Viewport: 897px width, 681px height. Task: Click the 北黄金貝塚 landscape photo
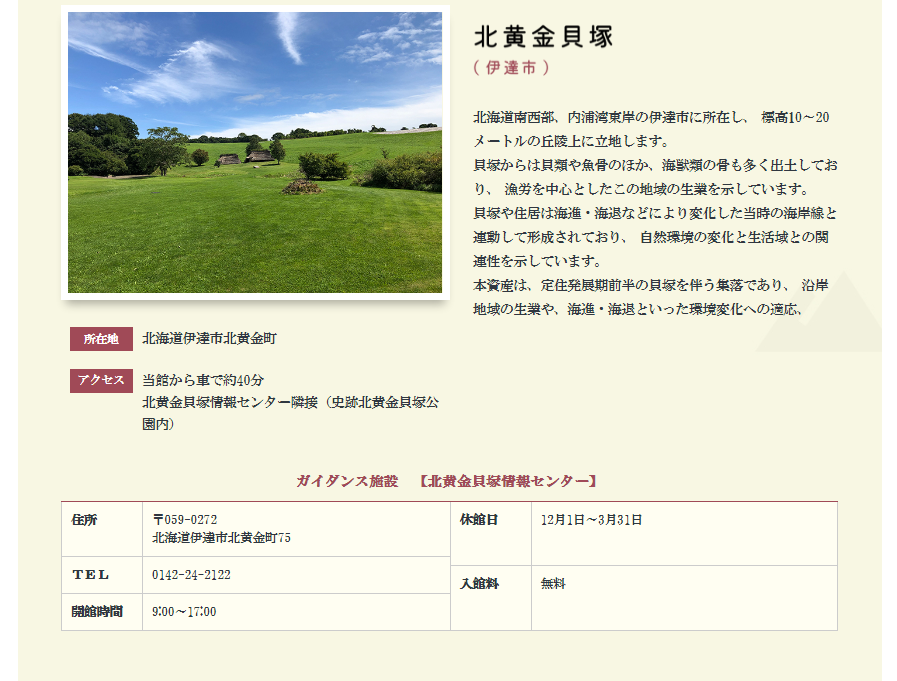point(255,152)
